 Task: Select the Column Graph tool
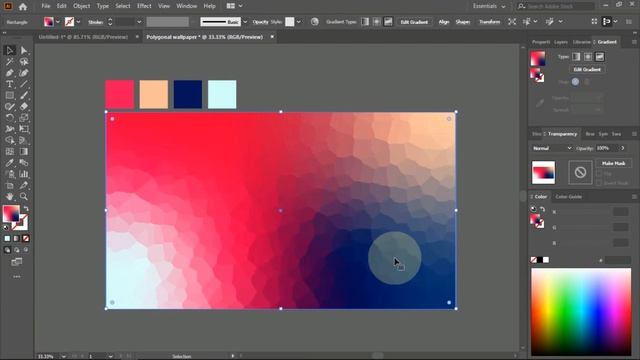pos(24,174)
